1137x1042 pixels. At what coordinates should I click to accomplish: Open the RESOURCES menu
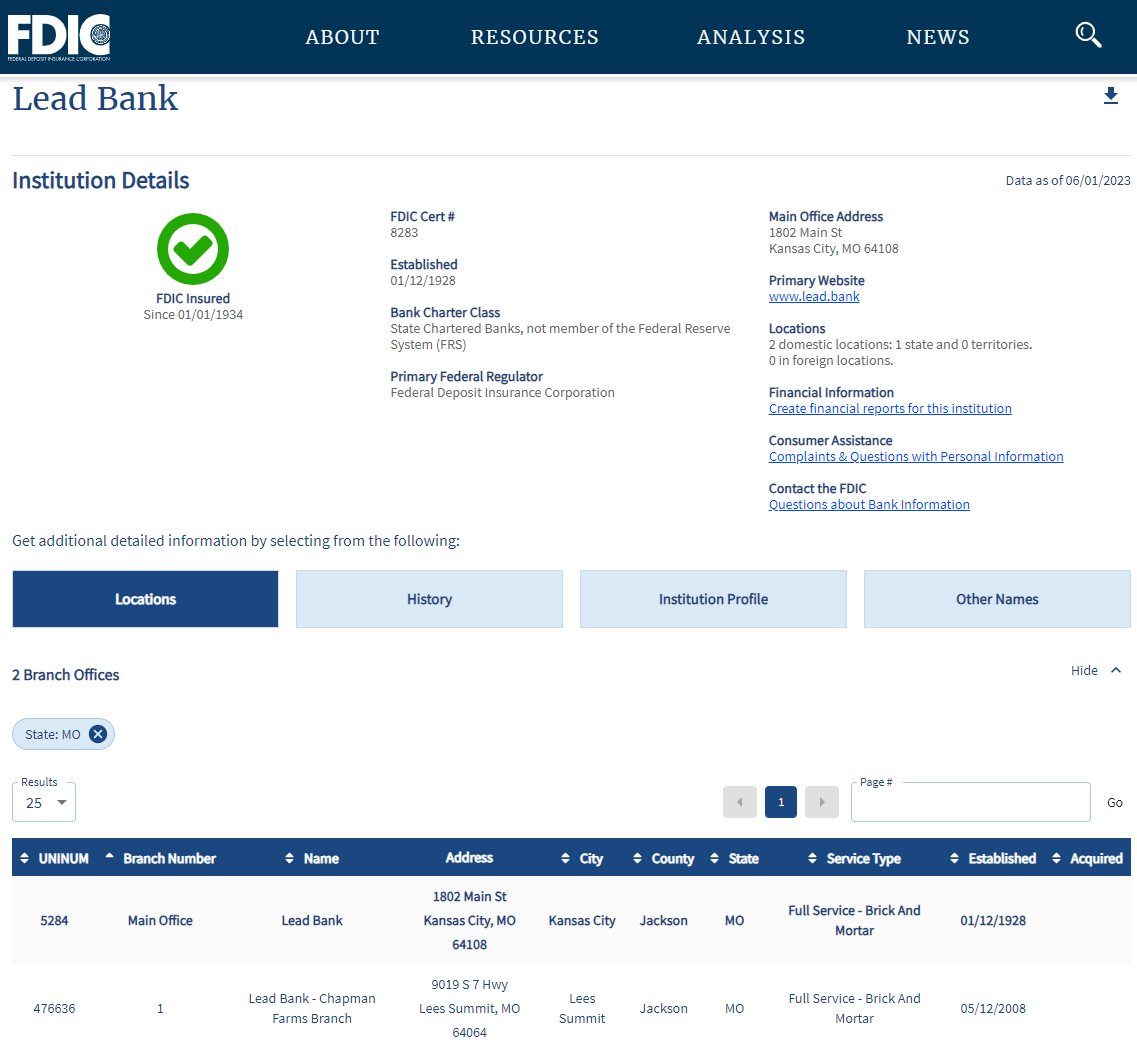click(535, 37)
